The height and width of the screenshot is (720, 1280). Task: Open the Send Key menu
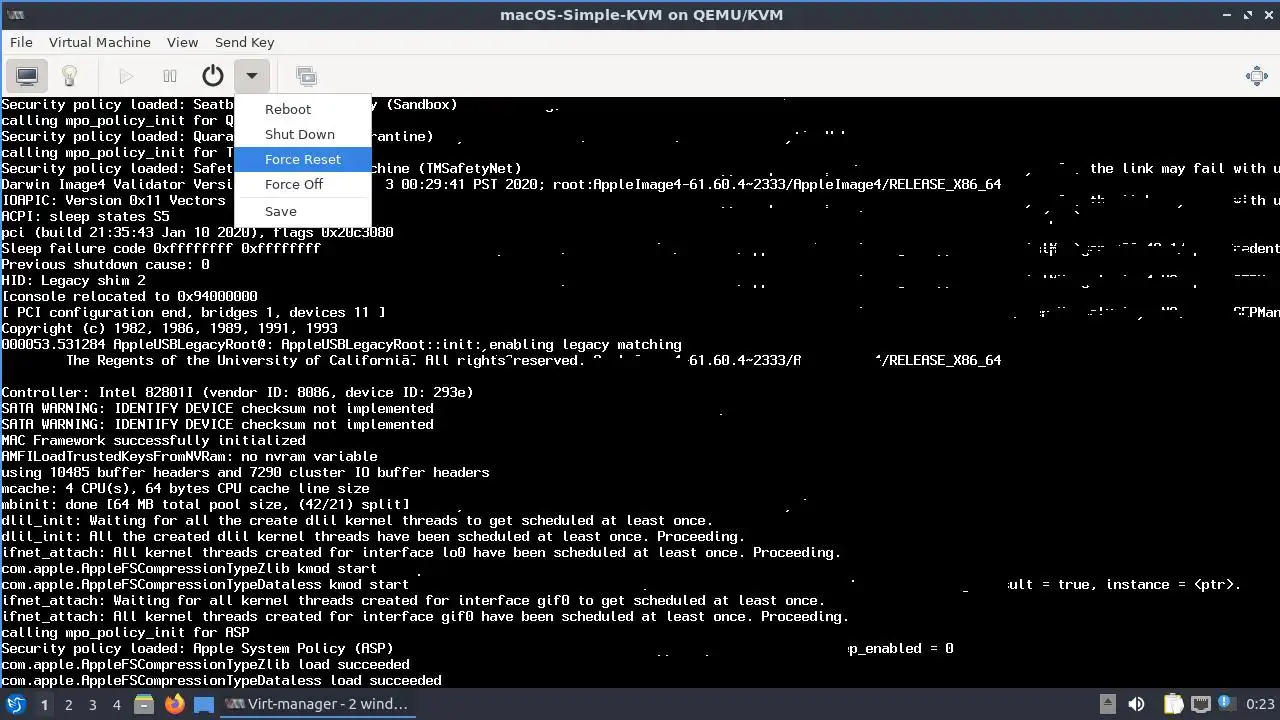coord(244,42)
